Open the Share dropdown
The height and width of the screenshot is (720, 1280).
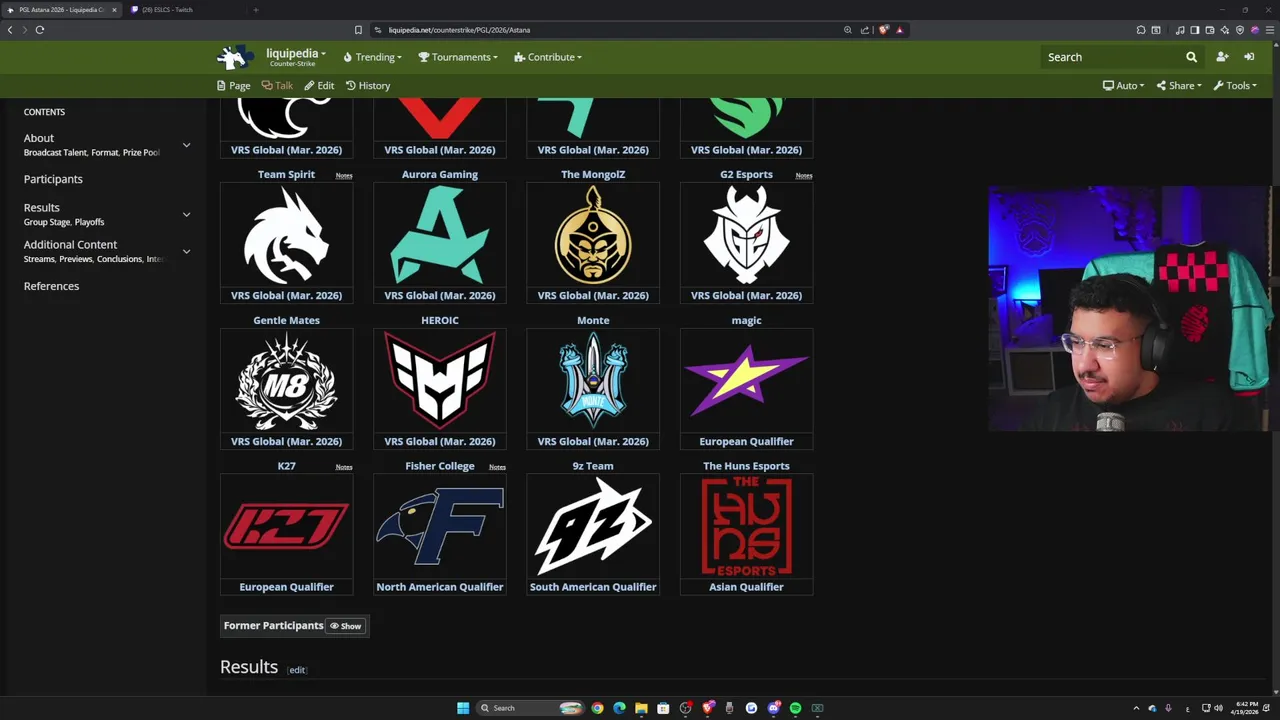(1178, 86)
